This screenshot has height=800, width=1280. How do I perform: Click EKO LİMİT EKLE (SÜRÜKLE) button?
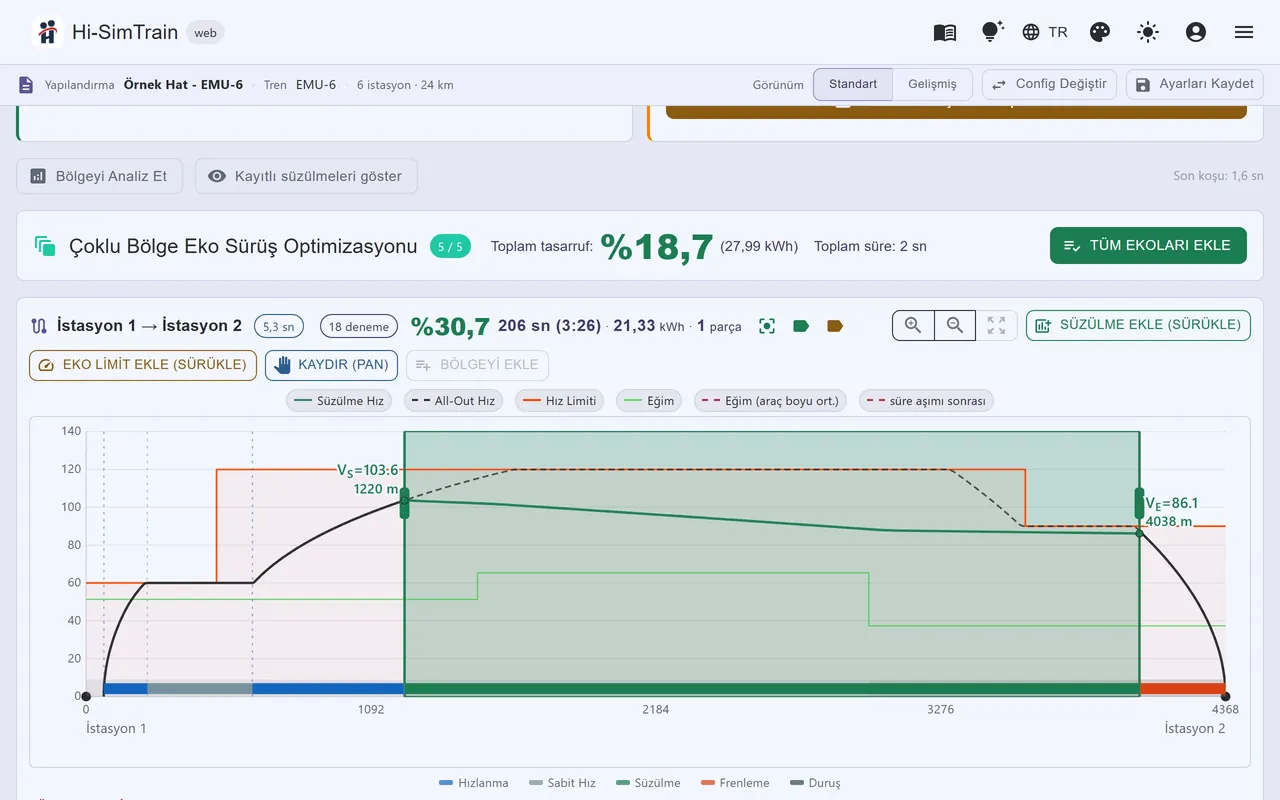point(143,365)
